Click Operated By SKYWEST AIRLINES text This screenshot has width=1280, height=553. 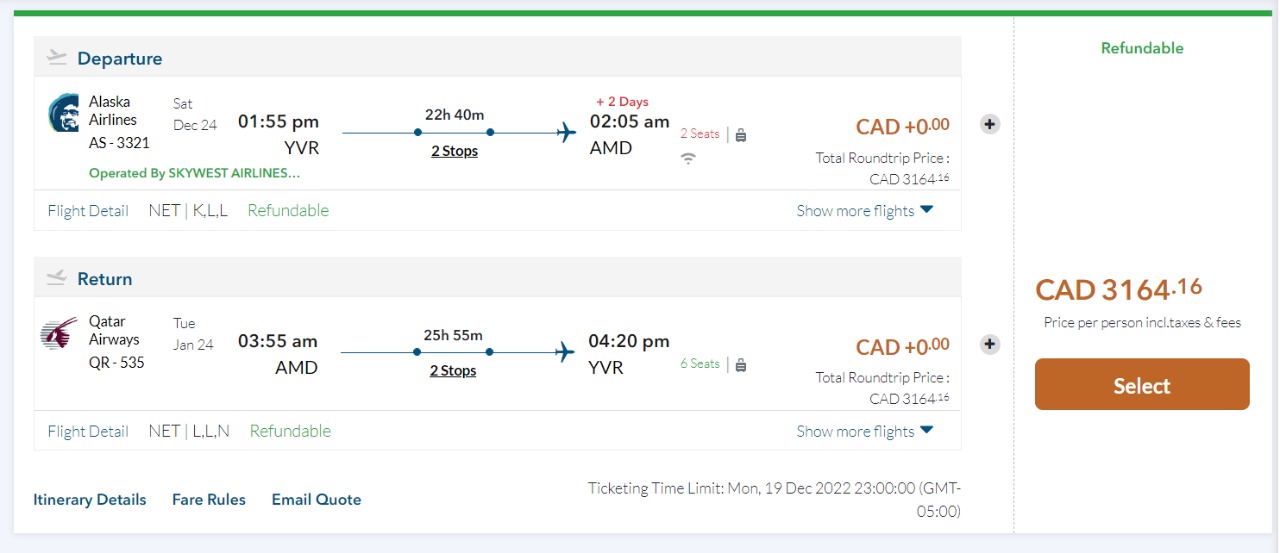point(194,173)
